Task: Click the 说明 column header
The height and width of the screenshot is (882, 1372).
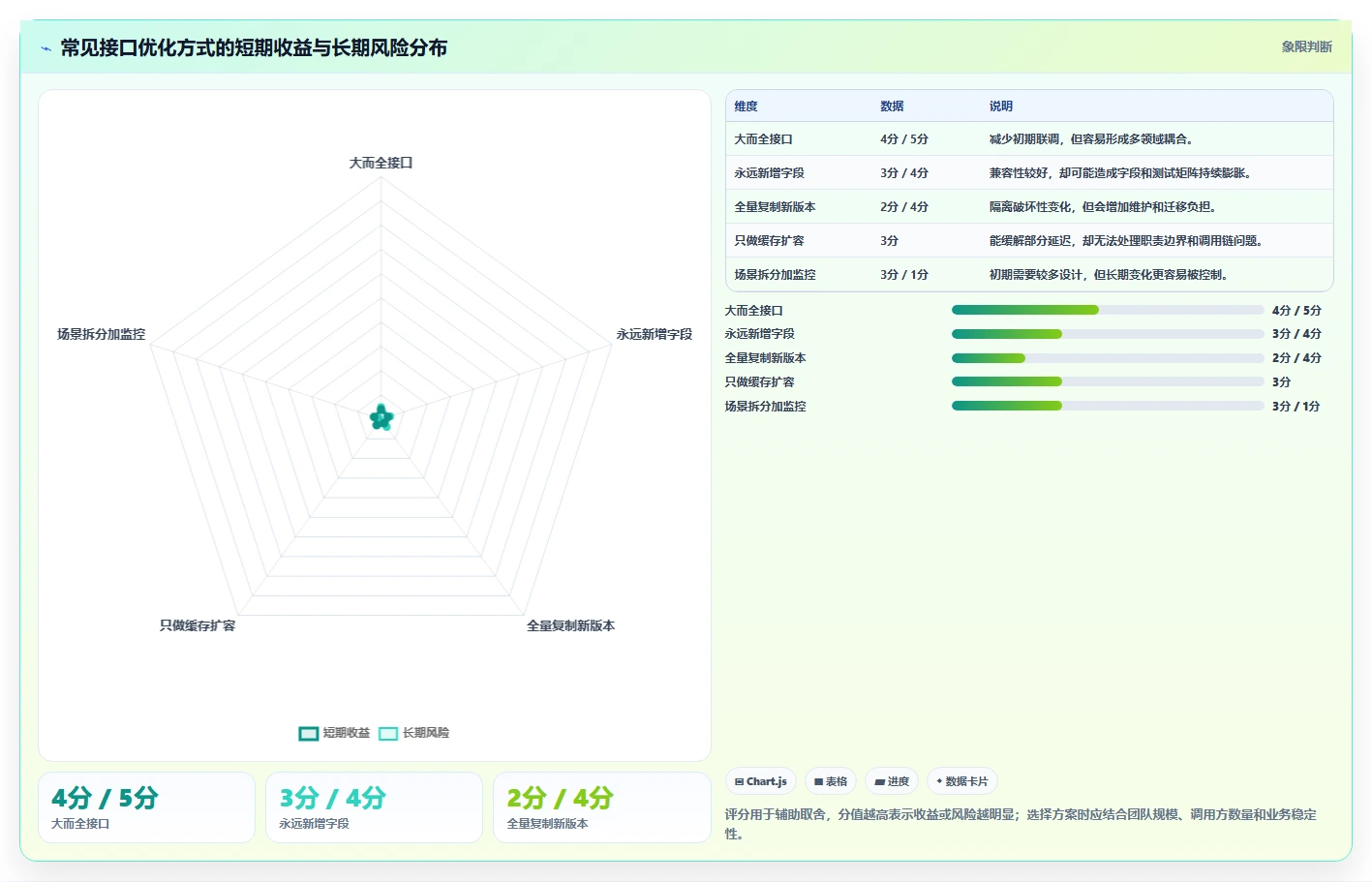Action: click(x=1001, y=106)
